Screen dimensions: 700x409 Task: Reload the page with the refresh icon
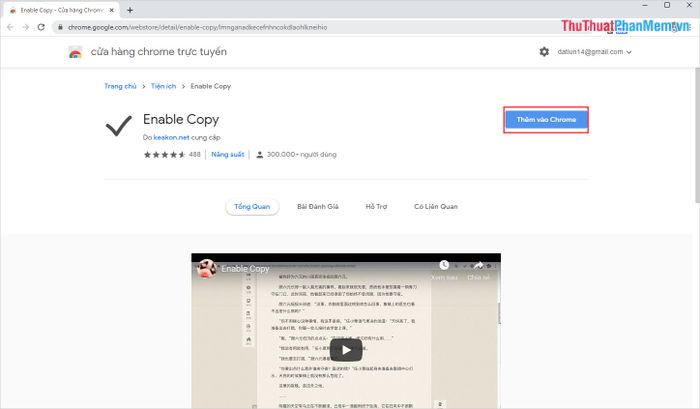41,27
